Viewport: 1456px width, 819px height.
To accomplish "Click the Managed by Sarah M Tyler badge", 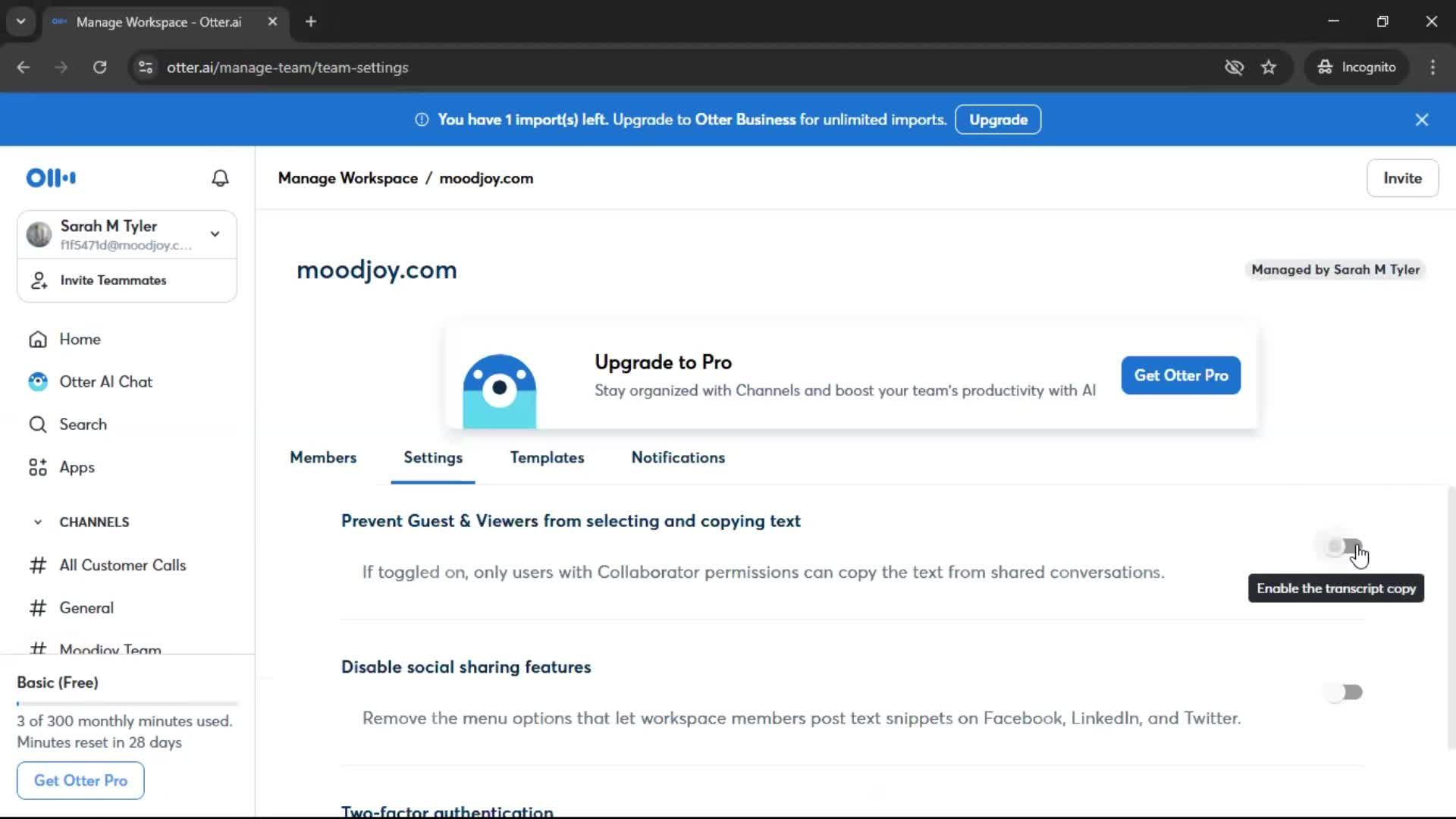I will pos(1335,270).
